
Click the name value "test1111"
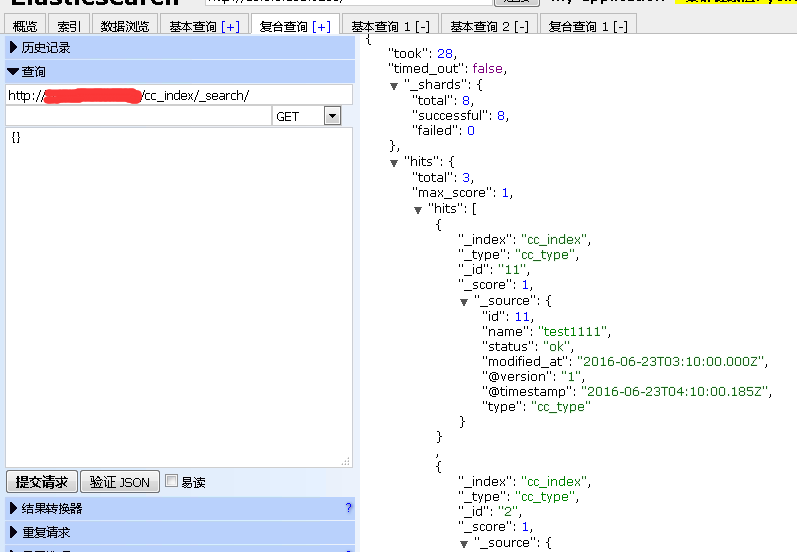pyautogui.click(x=573, y=331)
